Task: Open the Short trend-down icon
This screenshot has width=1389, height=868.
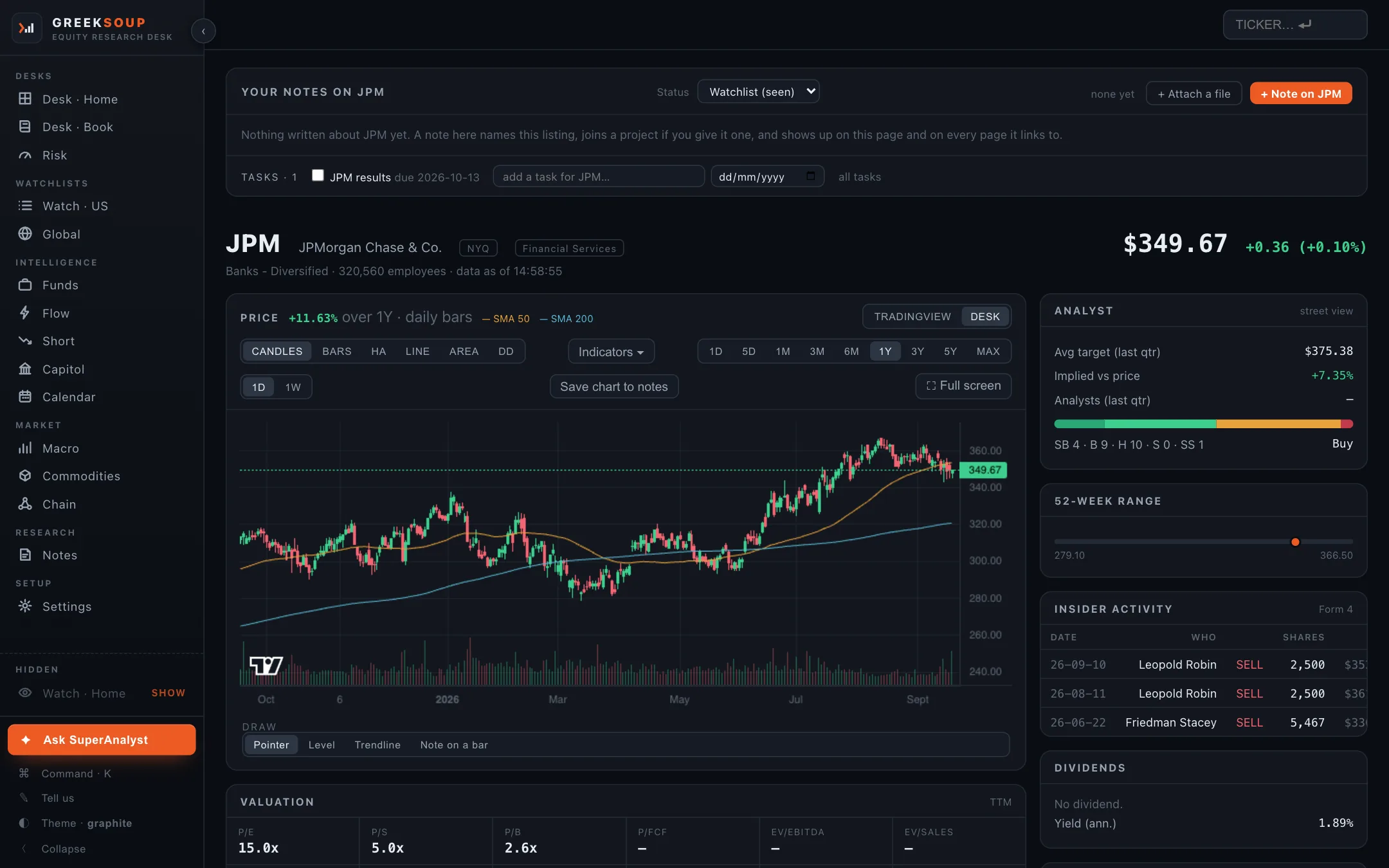Action: (25, 341)
